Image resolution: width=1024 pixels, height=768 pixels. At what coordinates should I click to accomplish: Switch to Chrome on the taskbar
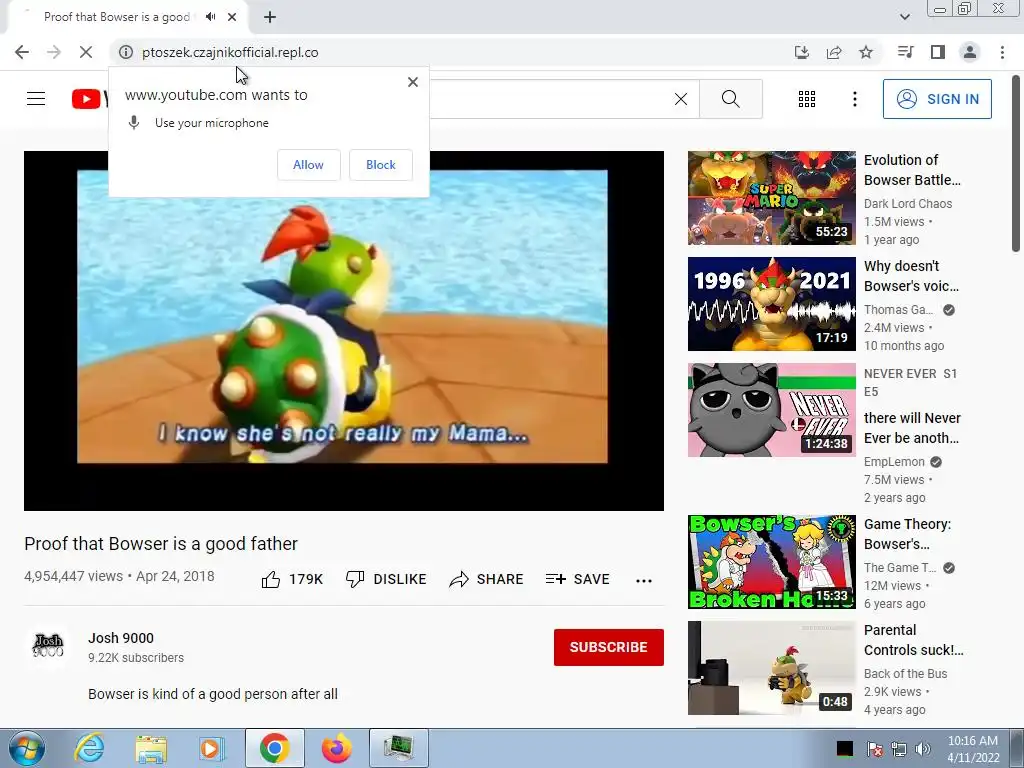click(274, 748)
